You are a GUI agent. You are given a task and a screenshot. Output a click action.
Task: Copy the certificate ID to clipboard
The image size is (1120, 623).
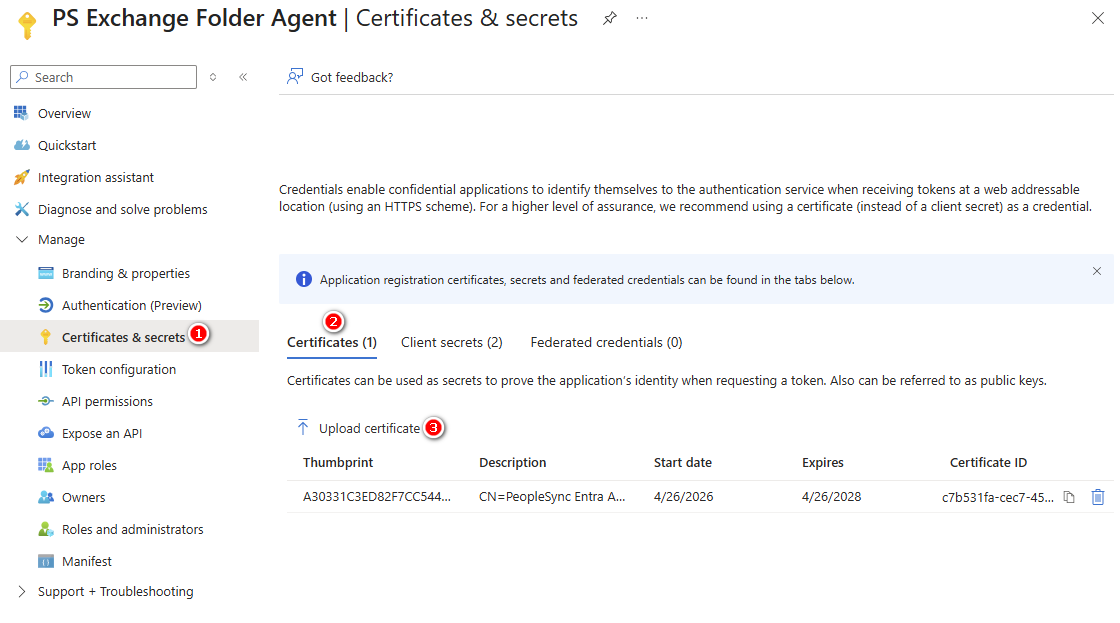pyautogui.click(x=1069, y=497)
